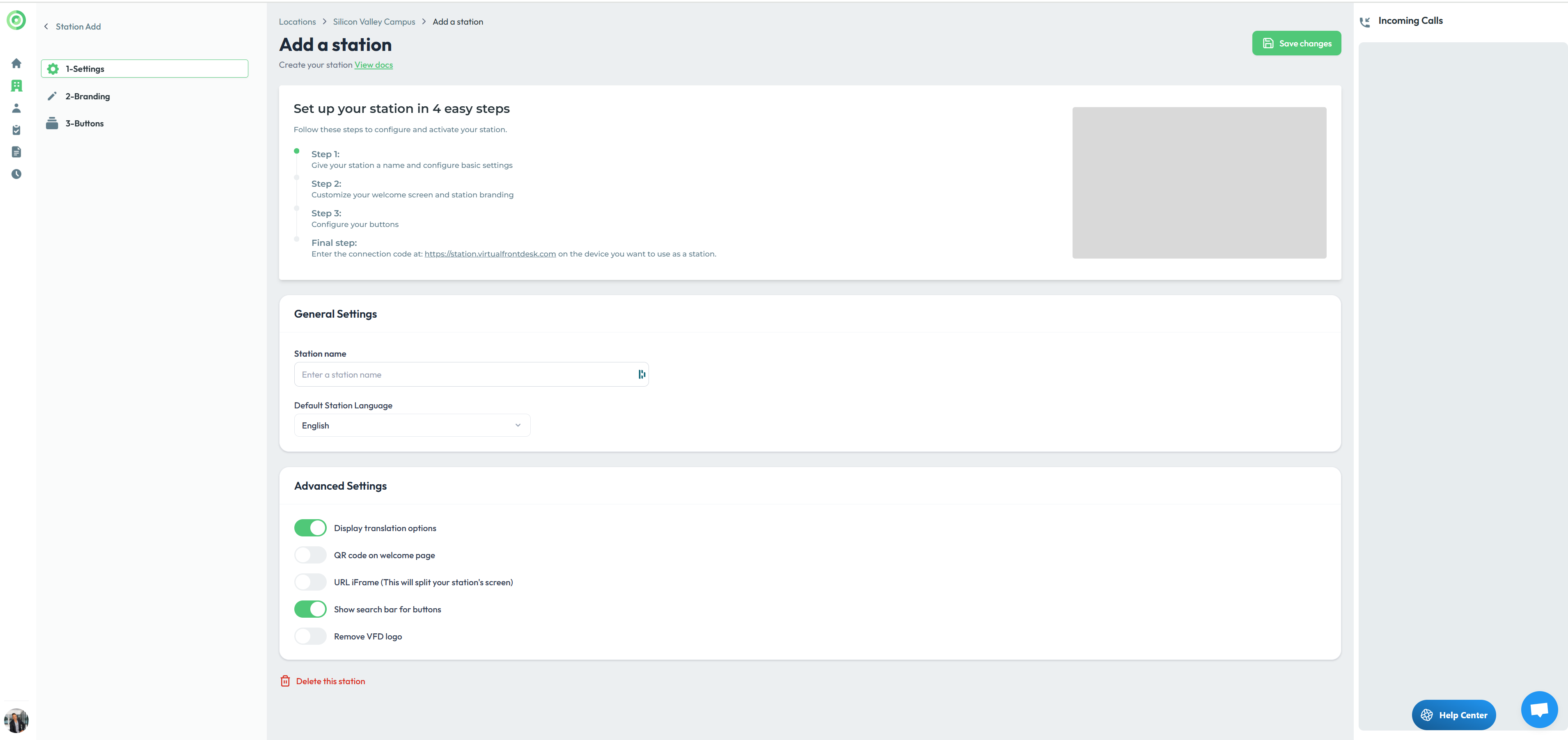Click the clock history sidebar icon

[x=16, y=174]
